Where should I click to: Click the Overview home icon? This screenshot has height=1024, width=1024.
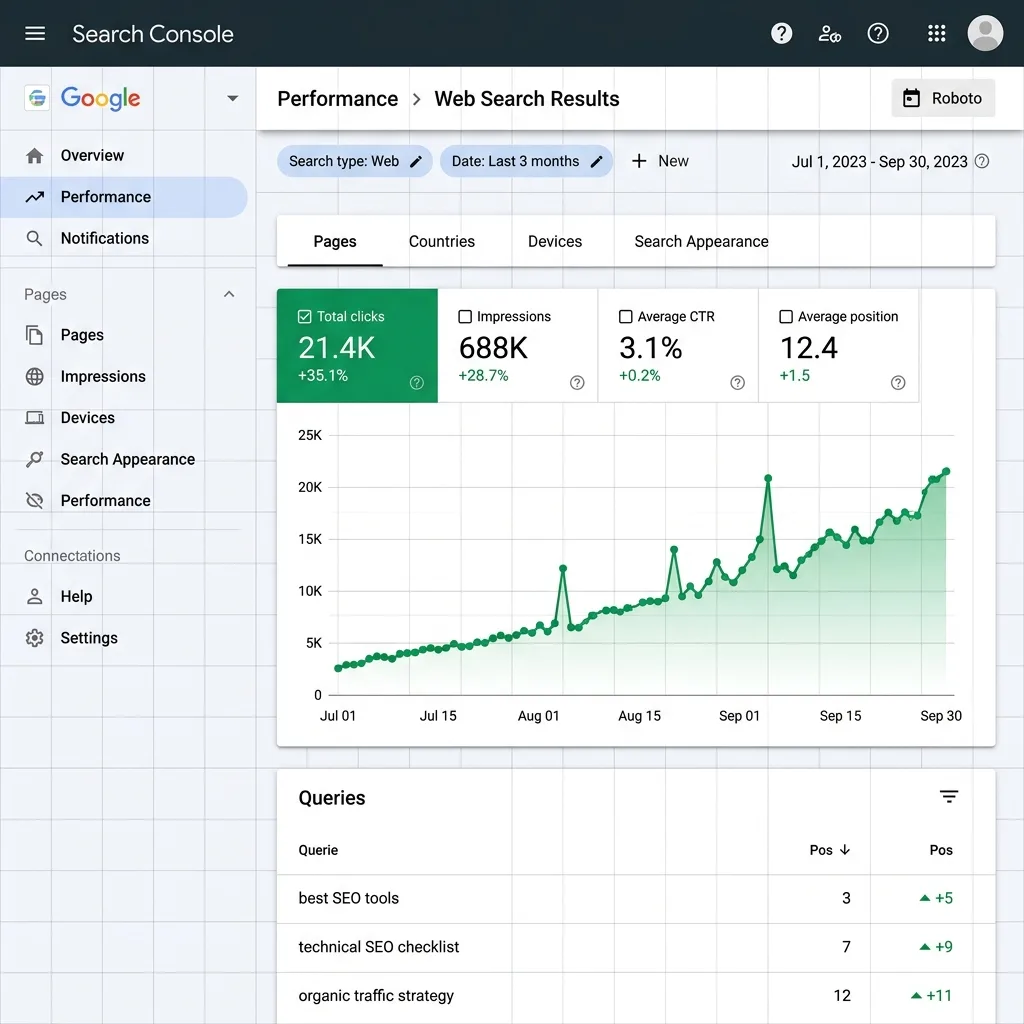coord(35,155)
